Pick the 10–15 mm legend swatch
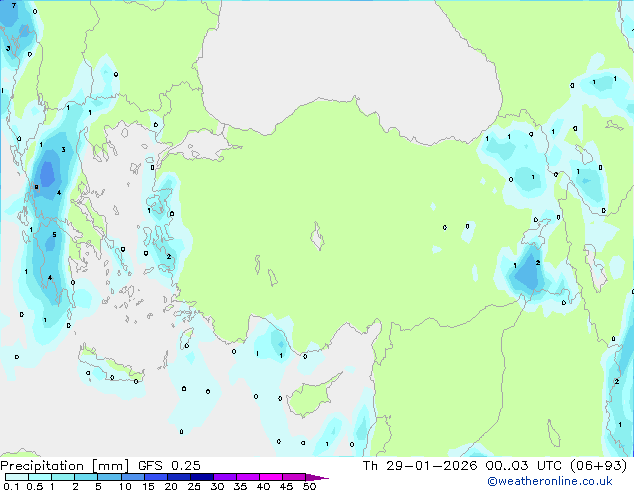This screenshot has height=490, width=634. tap(132, 477)
